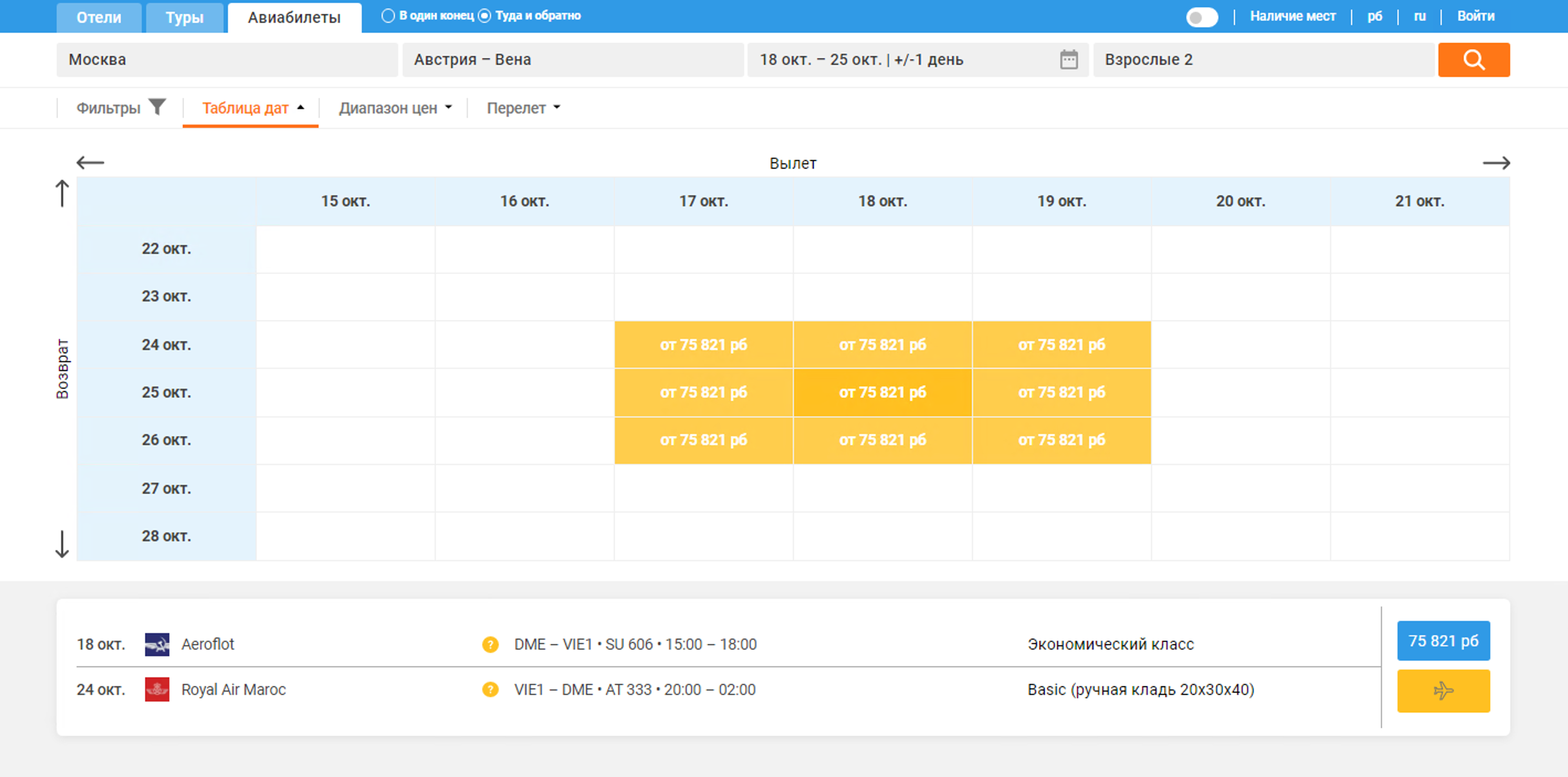Click the yellow airplane button
Image resolution: width=1568 pixels, height=777 pixels.
tap(1442, 691)
